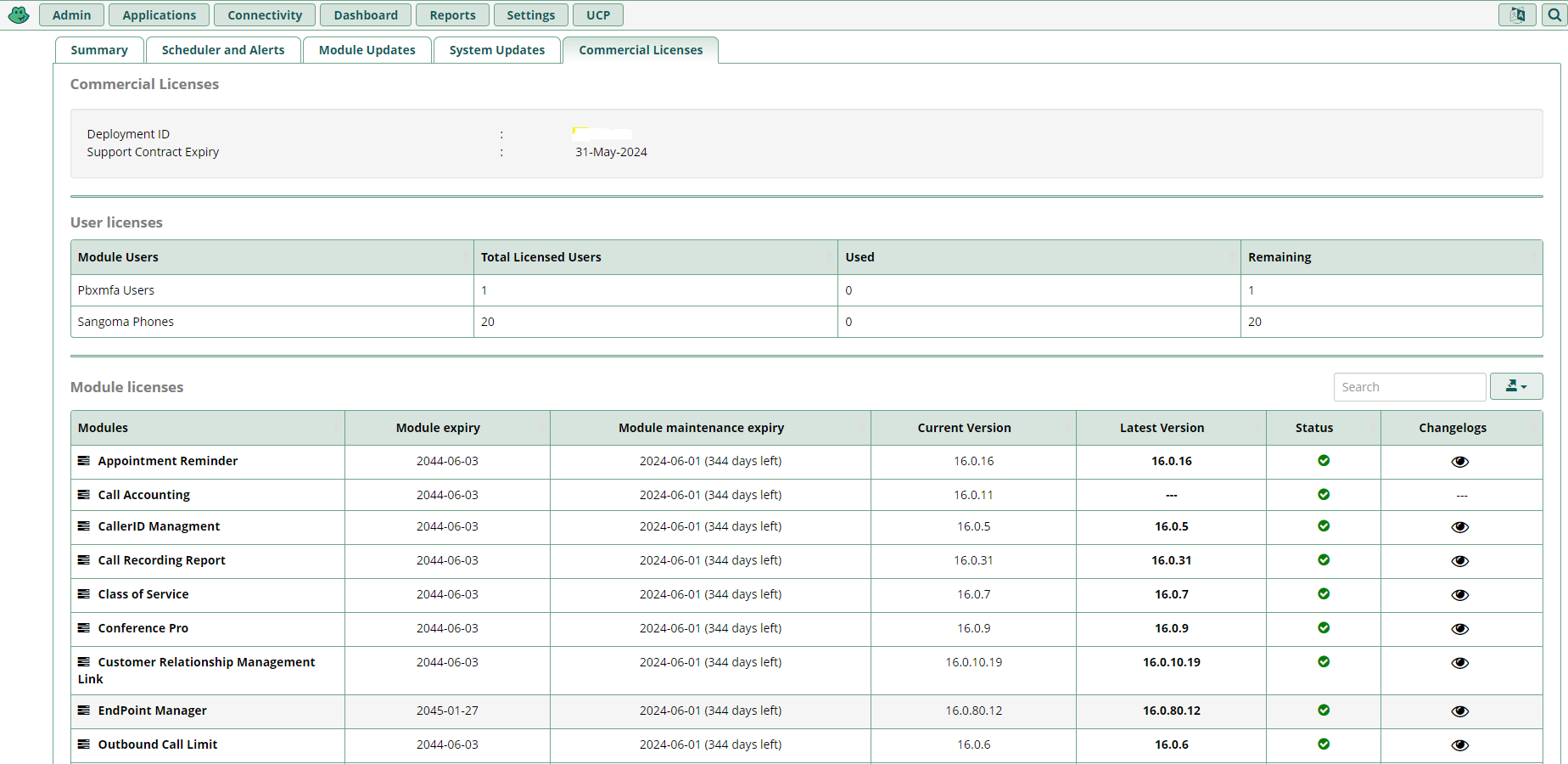Open the Admin menu
The image size is (1568, 764).
coord(71,15)
